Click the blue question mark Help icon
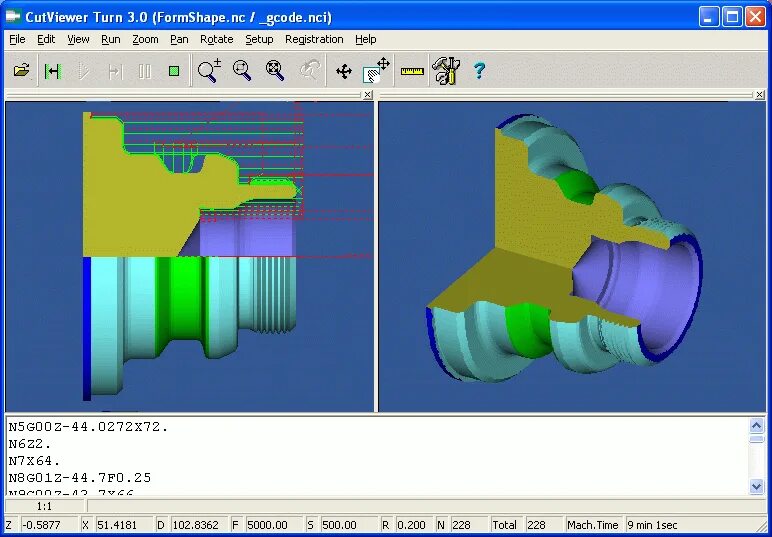The image size is (772, 537). click(x=479, y=70)
